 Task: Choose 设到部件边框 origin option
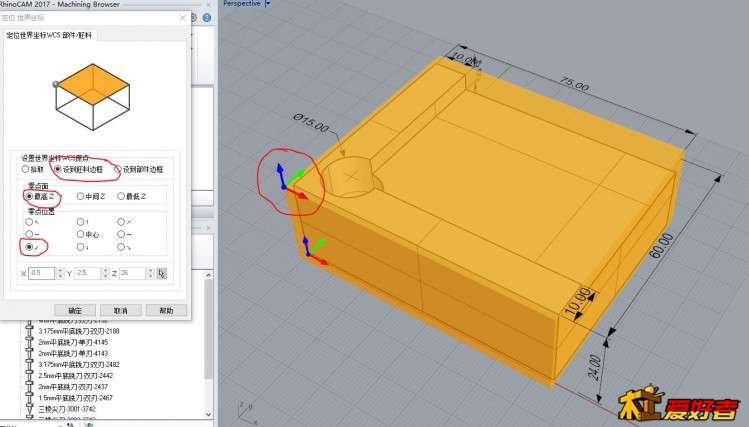[x=139, y=169]
